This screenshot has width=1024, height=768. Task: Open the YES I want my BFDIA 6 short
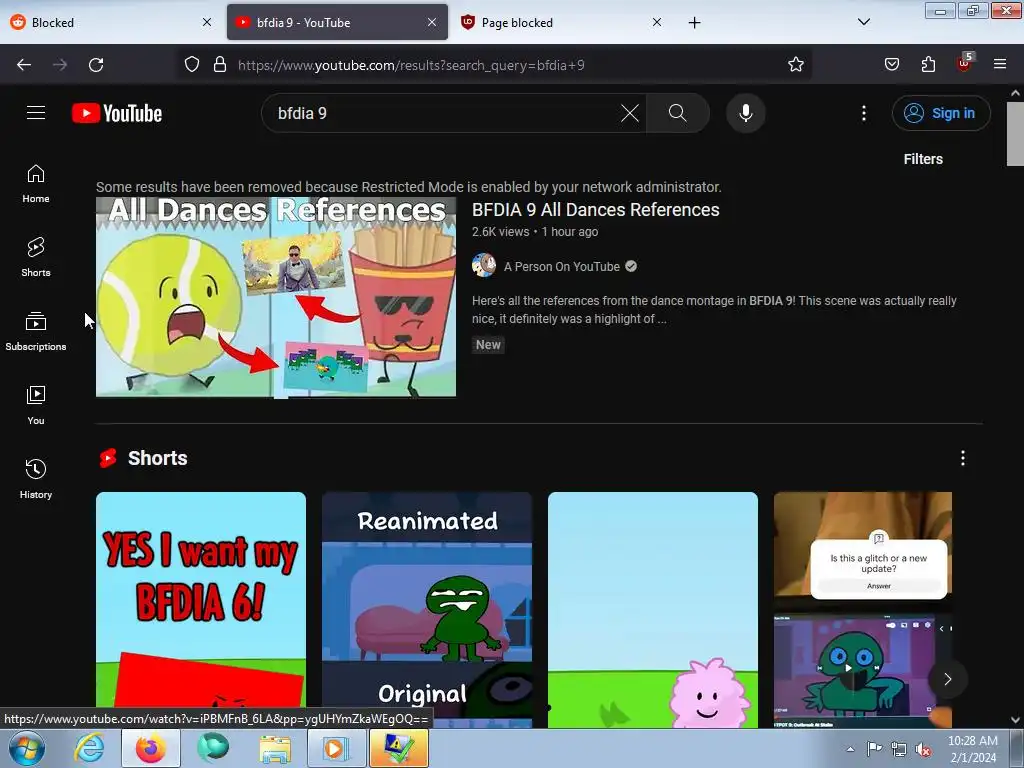click(x=200, y=609)
